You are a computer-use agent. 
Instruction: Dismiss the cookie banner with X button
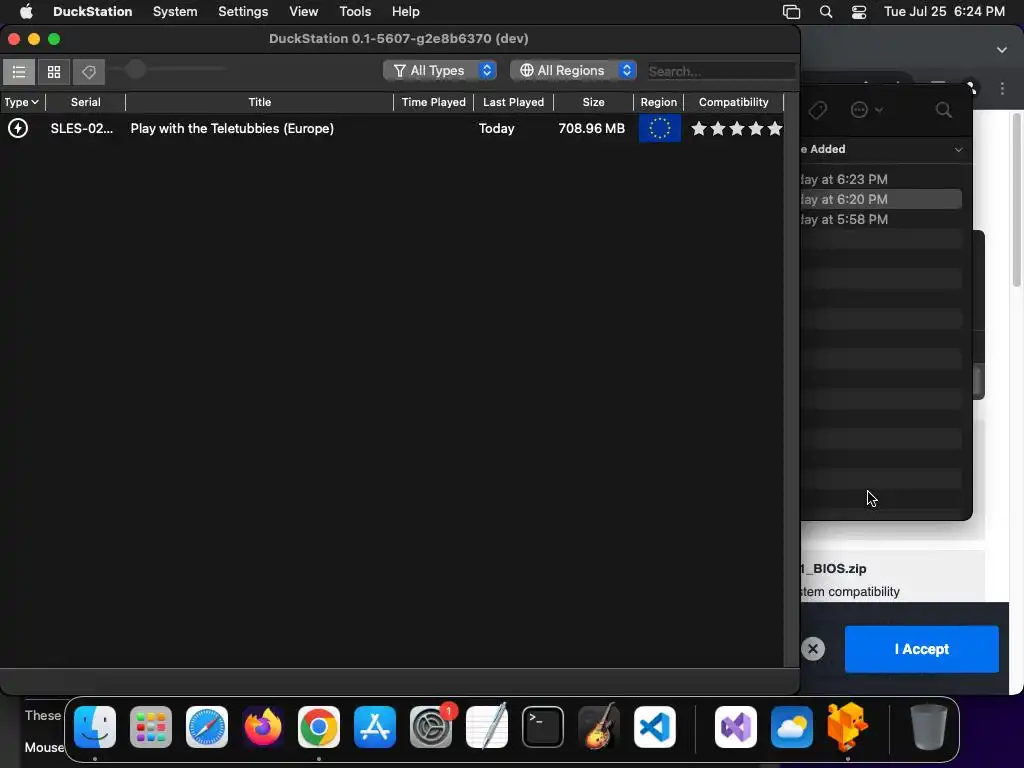click(813, 649)
